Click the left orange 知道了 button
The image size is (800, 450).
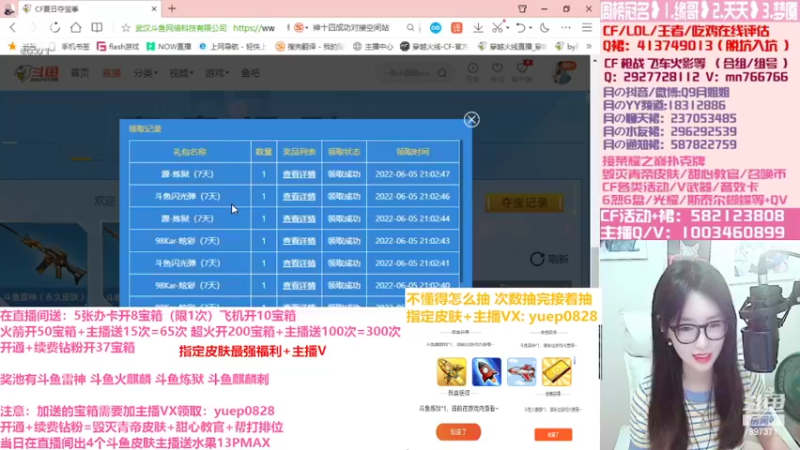[458, 432]
